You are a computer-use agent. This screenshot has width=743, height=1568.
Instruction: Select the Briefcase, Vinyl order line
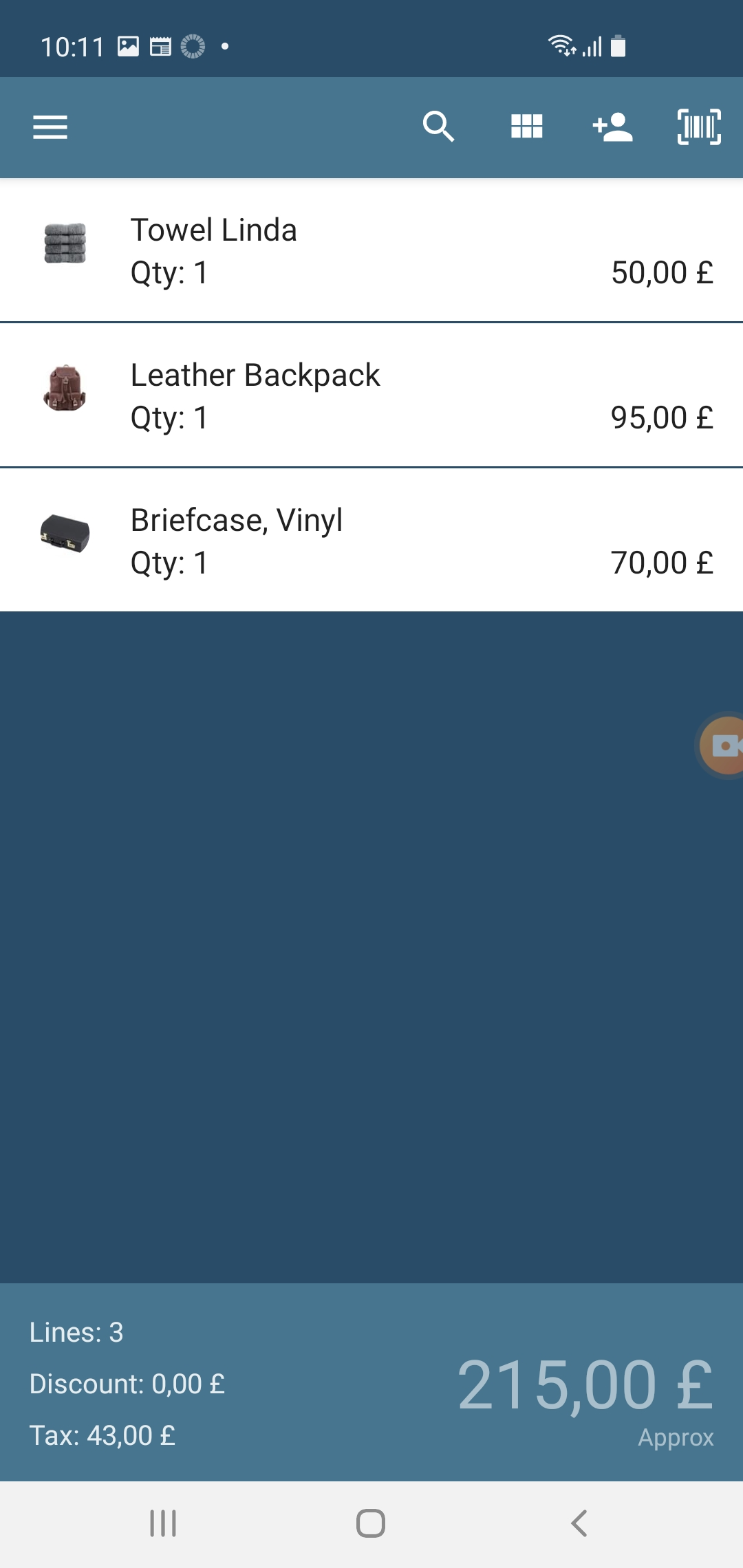[371, 541]
